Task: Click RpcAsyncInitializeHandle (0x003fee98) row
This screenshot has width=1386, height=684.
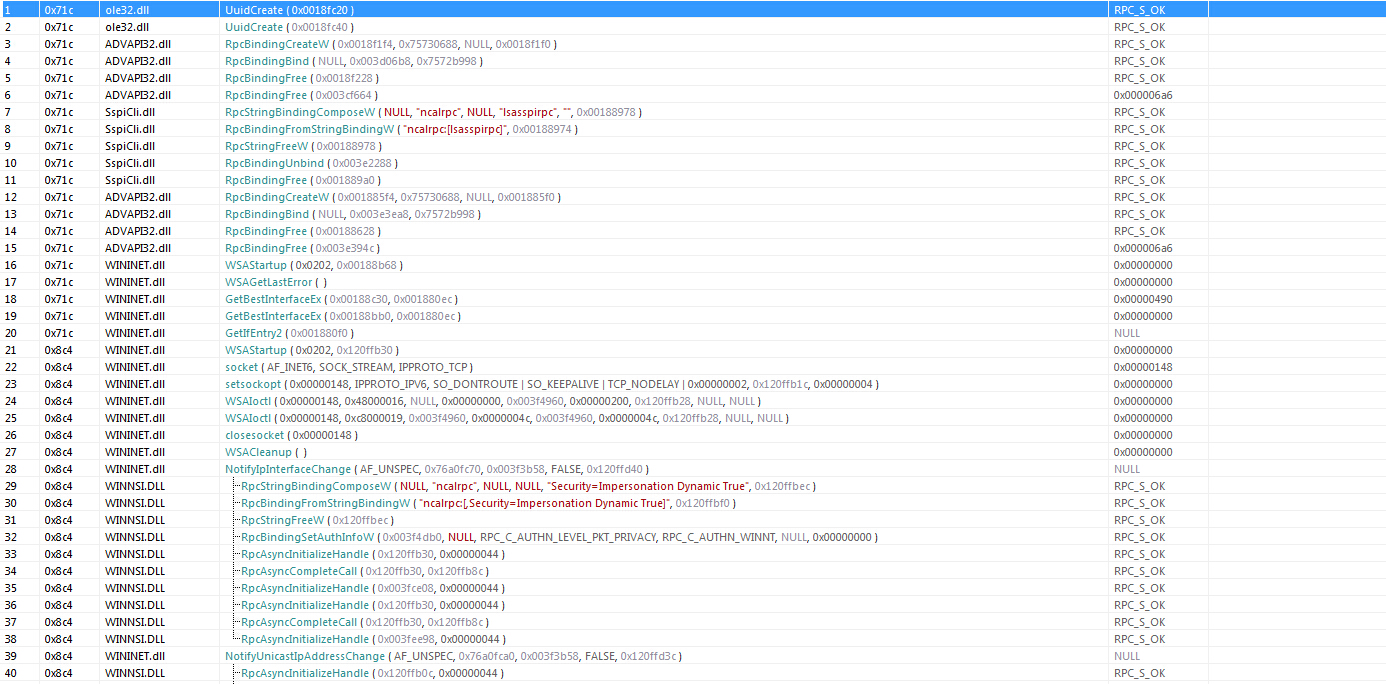Action: click(x=693, y=639)
